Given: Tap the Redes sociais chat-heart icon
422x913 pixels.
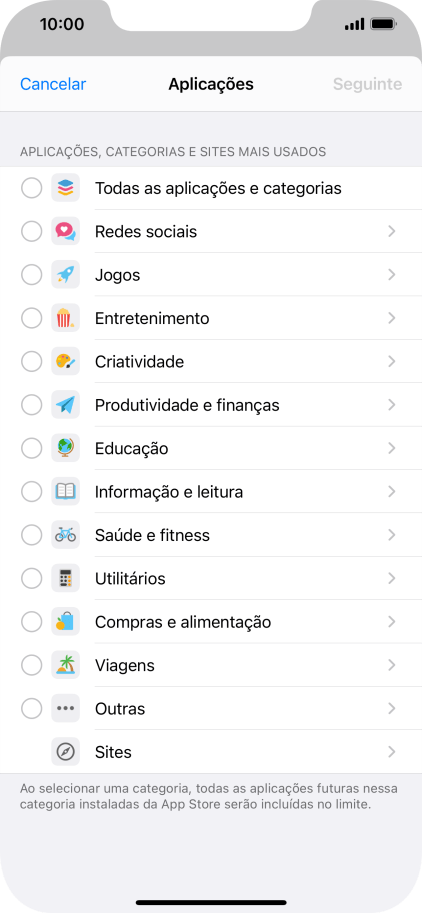Looking at the screenshot, I should click(65, 232).
